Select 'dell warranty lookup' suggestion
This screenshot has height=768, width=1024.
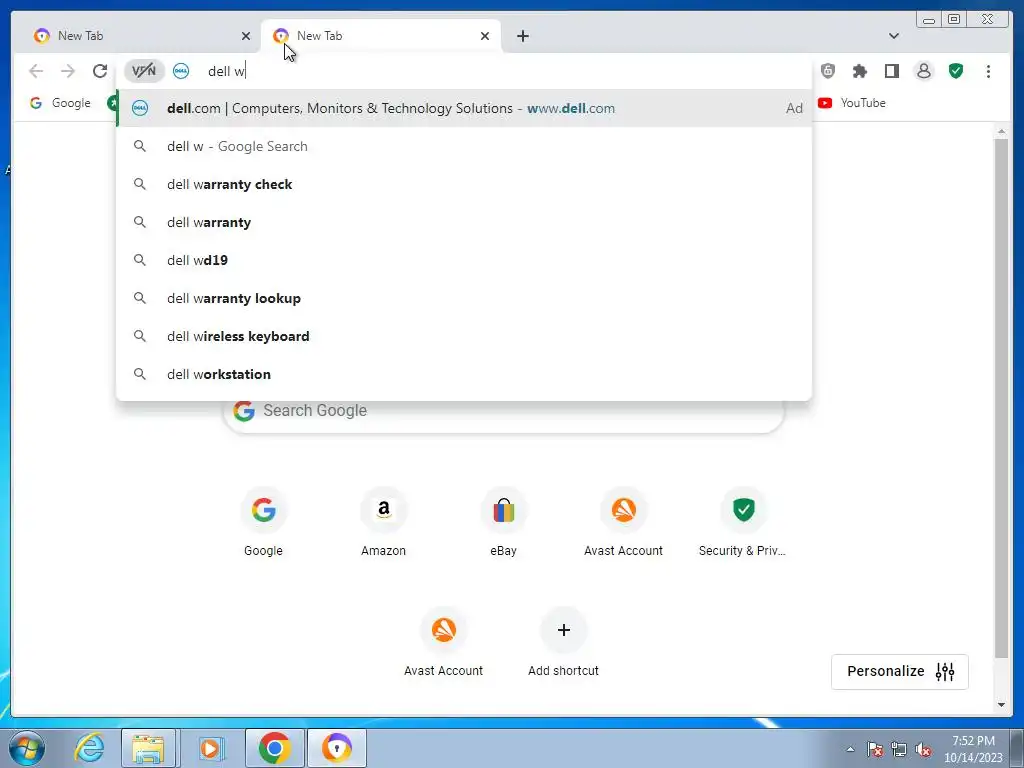(464, 298)
